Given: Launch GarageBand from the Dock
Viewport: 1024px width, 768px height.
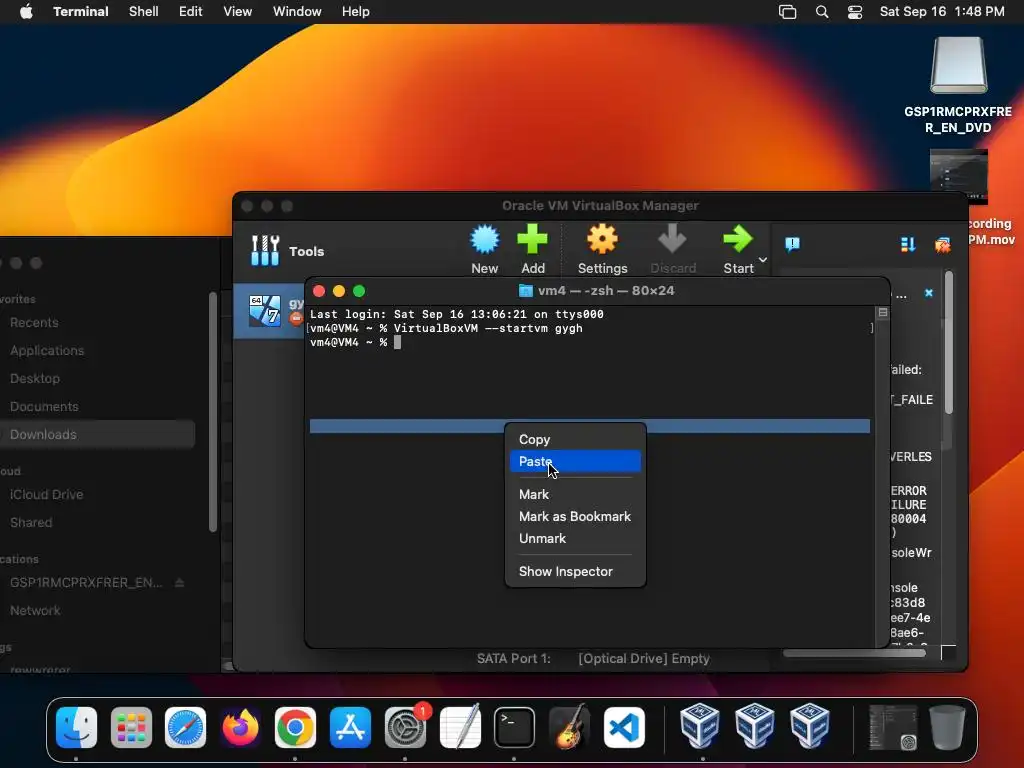Looking at the screenshot, I should (569, 727).
